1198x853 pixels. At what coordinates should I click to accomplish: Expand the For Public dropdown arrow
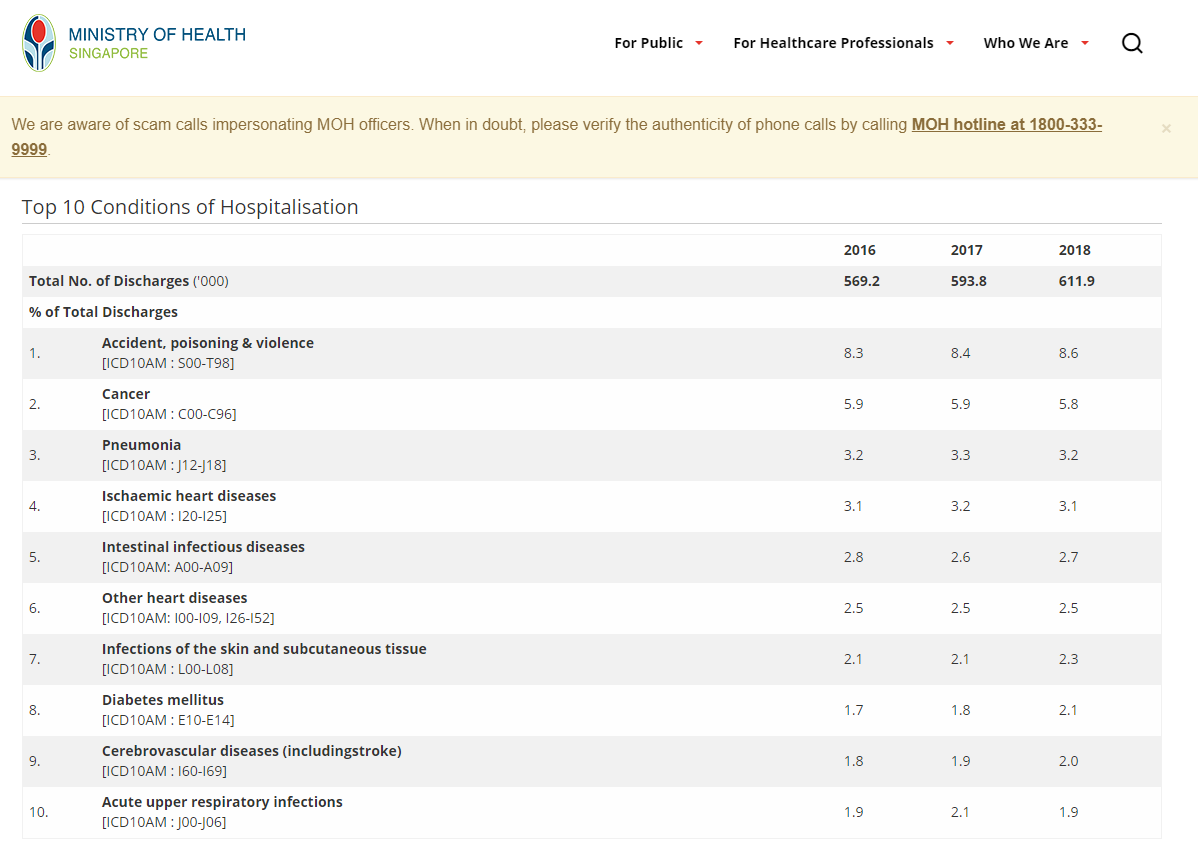click(x=698, y=44)
